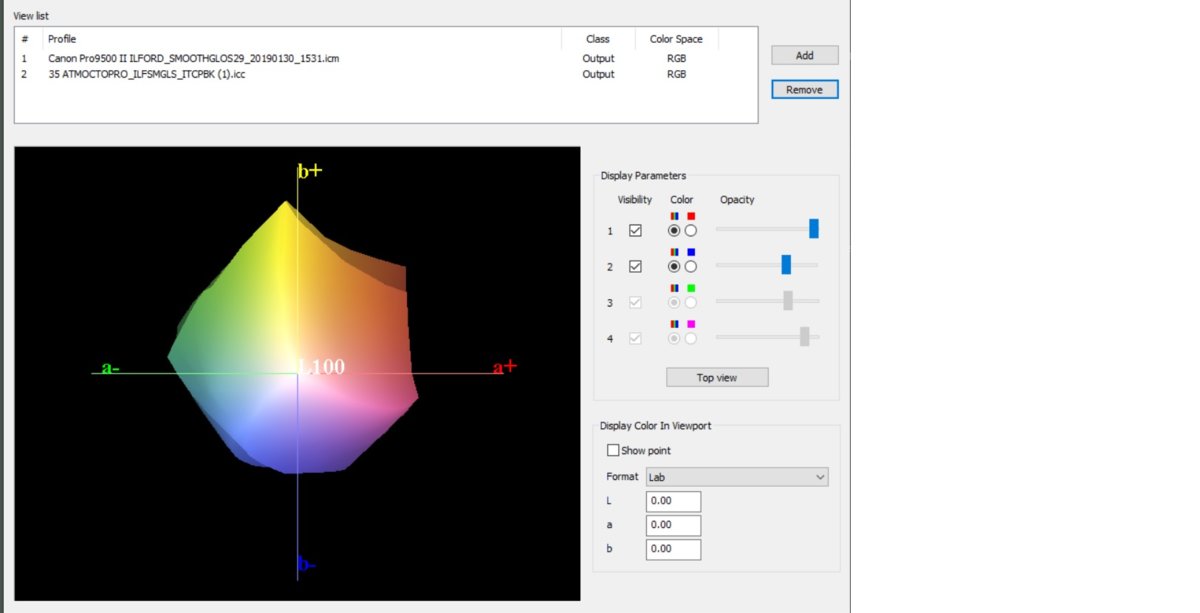Select solid red color radio for profile 1
The height and width of the screenshot is (613, 1200).
[x=690, y=231]
